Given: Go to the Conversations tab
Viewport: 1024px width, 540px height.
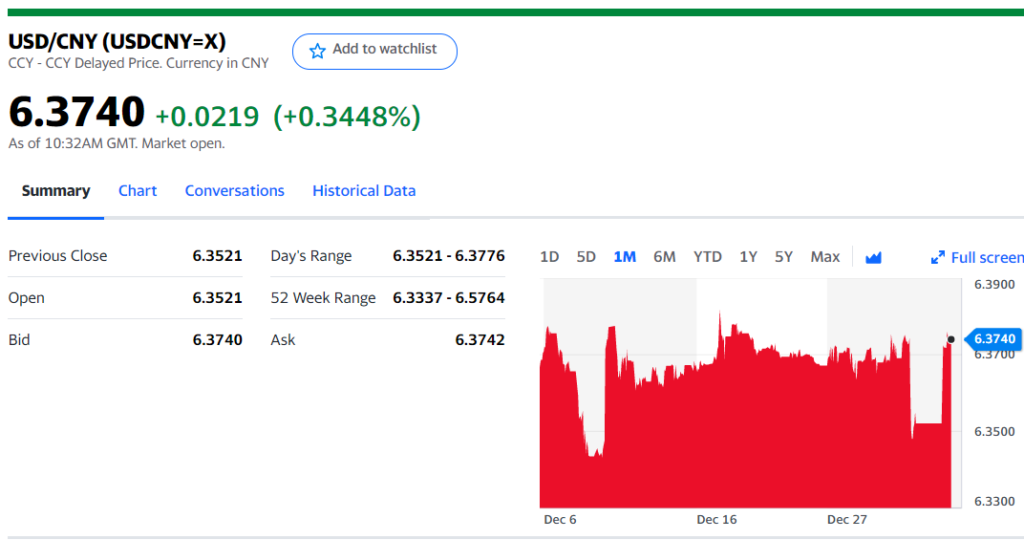Looking at the screenshot, I should tap(234, 191).
